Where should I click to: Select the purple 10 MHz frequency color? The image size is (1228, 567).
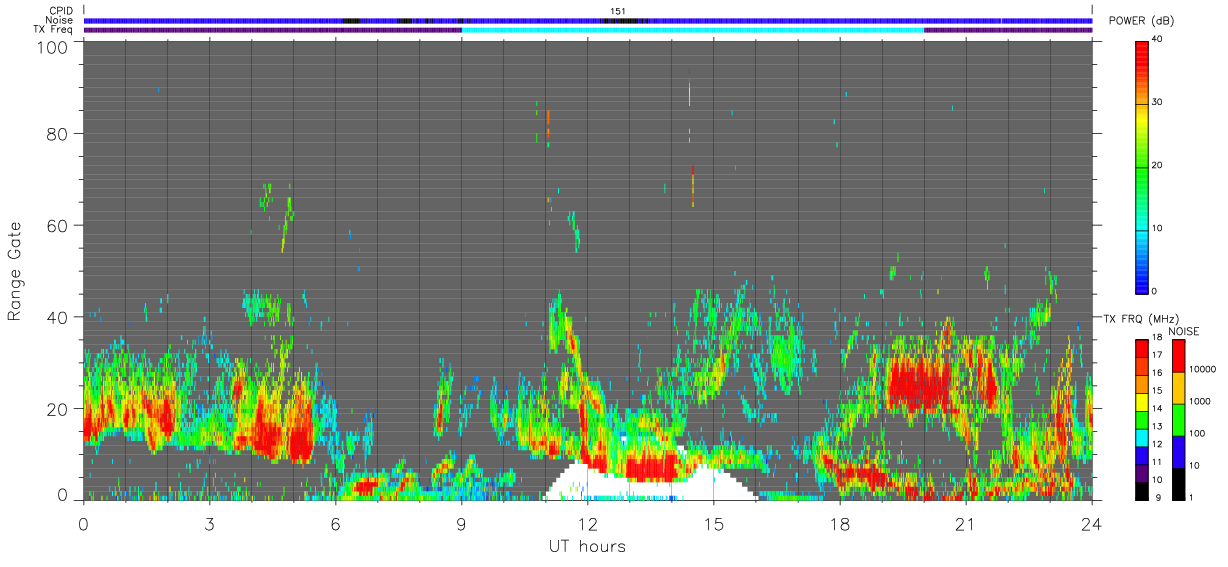click(1142, 475)
